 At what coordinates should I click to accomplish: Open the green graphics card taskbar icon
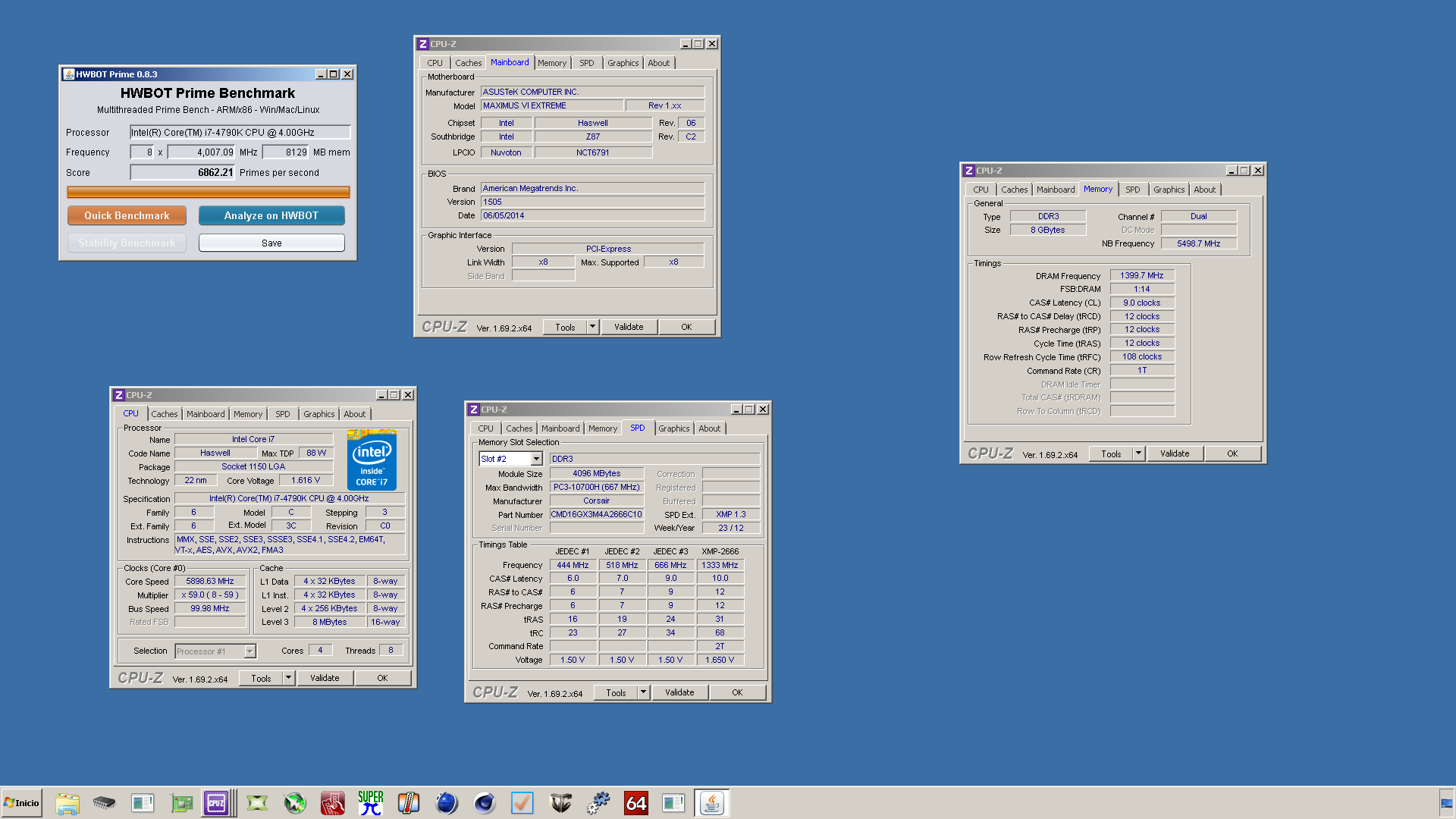[181, 803]
